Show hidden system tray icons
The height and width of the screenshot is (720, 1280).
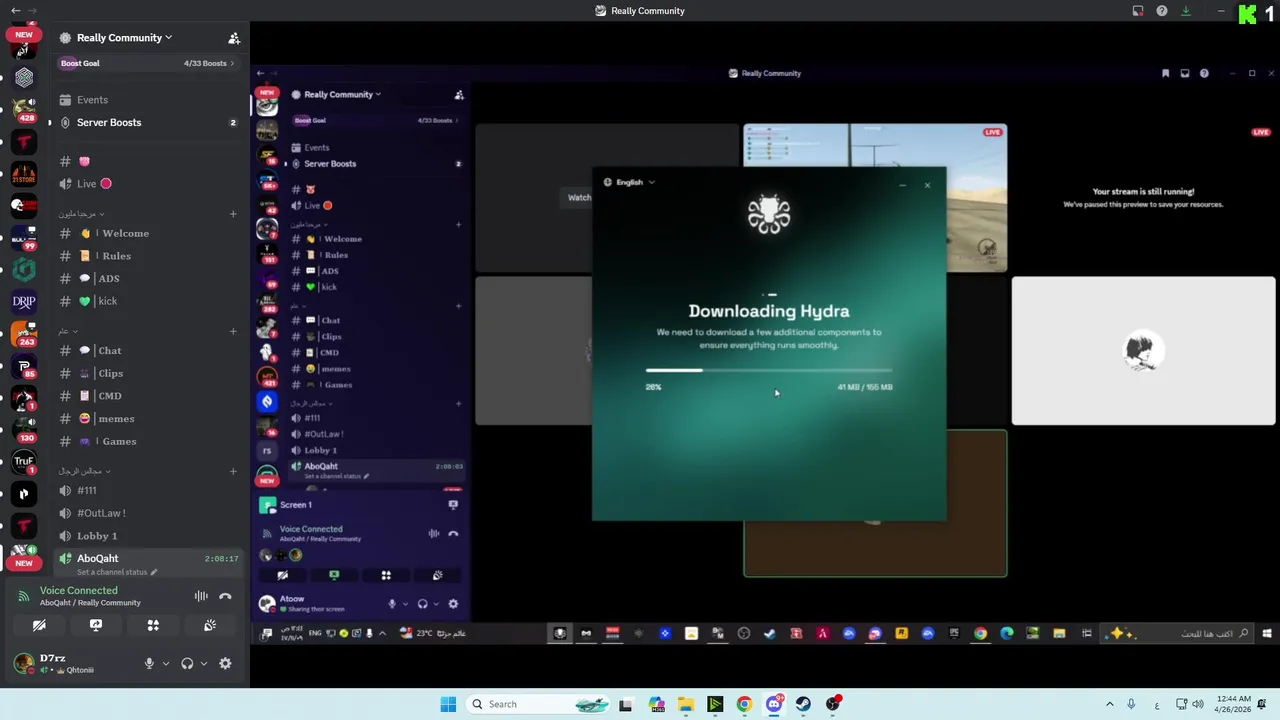[x=1109, y=704]
